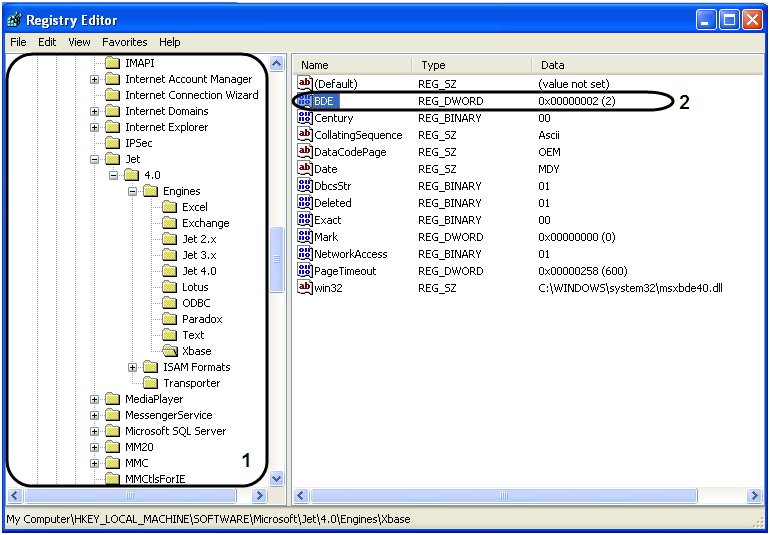
Task: Select the NetworkAccess value entry
Action: click(x=350, y=254)
